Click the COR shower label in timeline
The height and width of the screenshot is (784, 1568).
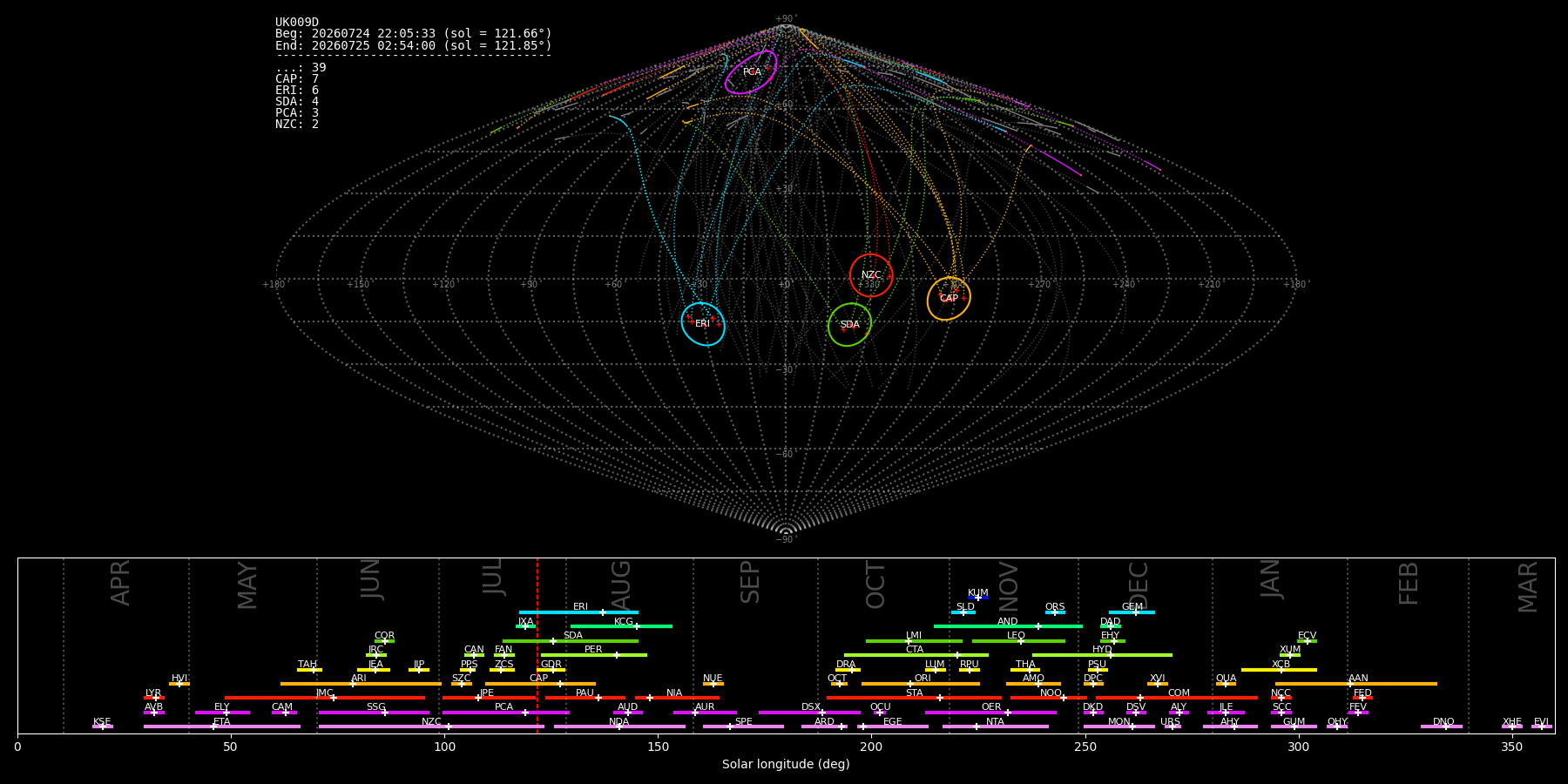click(x=384, y=636)
